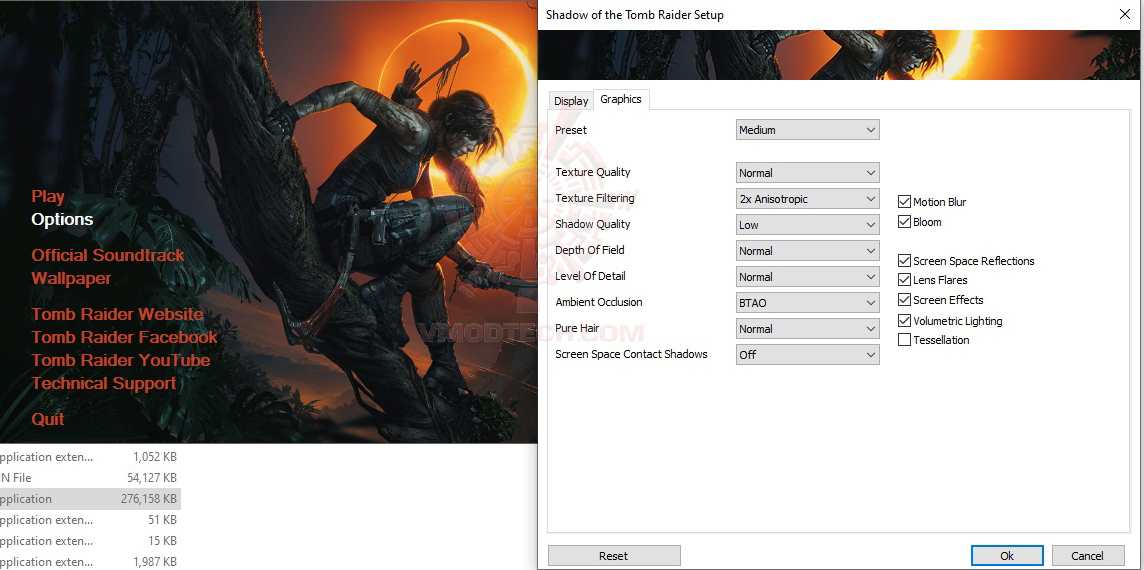Screen dimensions: 1144x570
Task: Click the Pure Hair label
Action: tap(577, 328)
